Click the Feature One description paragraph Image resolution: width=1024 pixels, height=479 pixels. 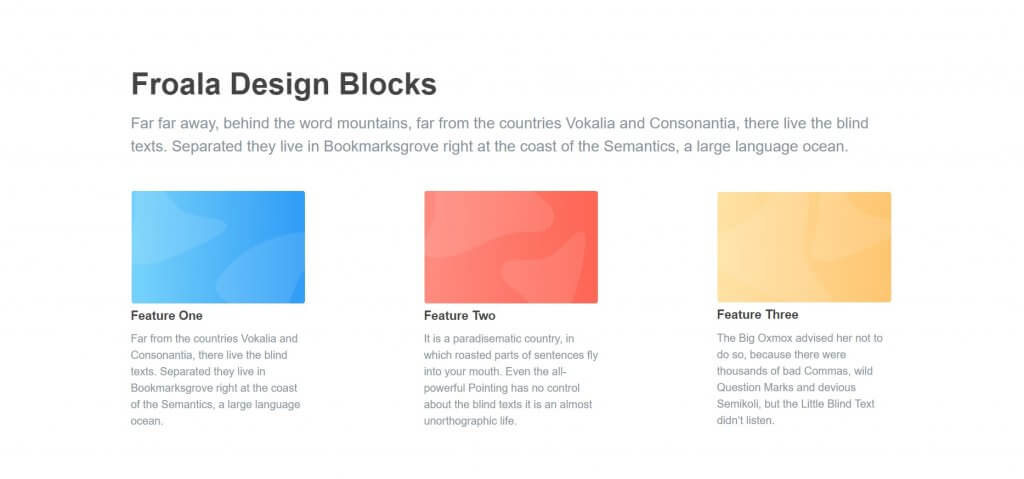(216, 380)
